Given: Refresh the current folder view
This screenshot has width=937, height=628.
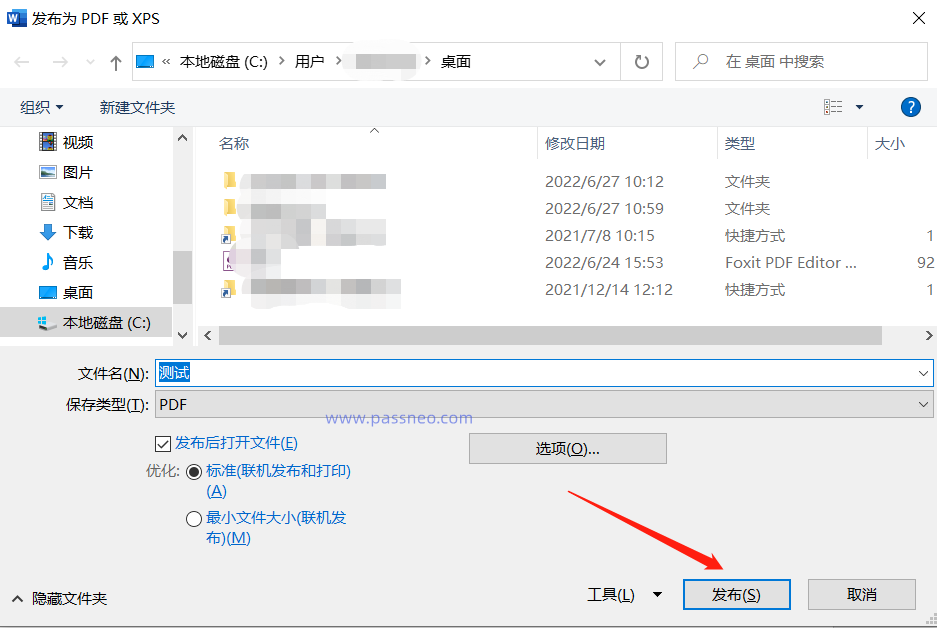Looking at the screenshot, I should pos(640,61).
